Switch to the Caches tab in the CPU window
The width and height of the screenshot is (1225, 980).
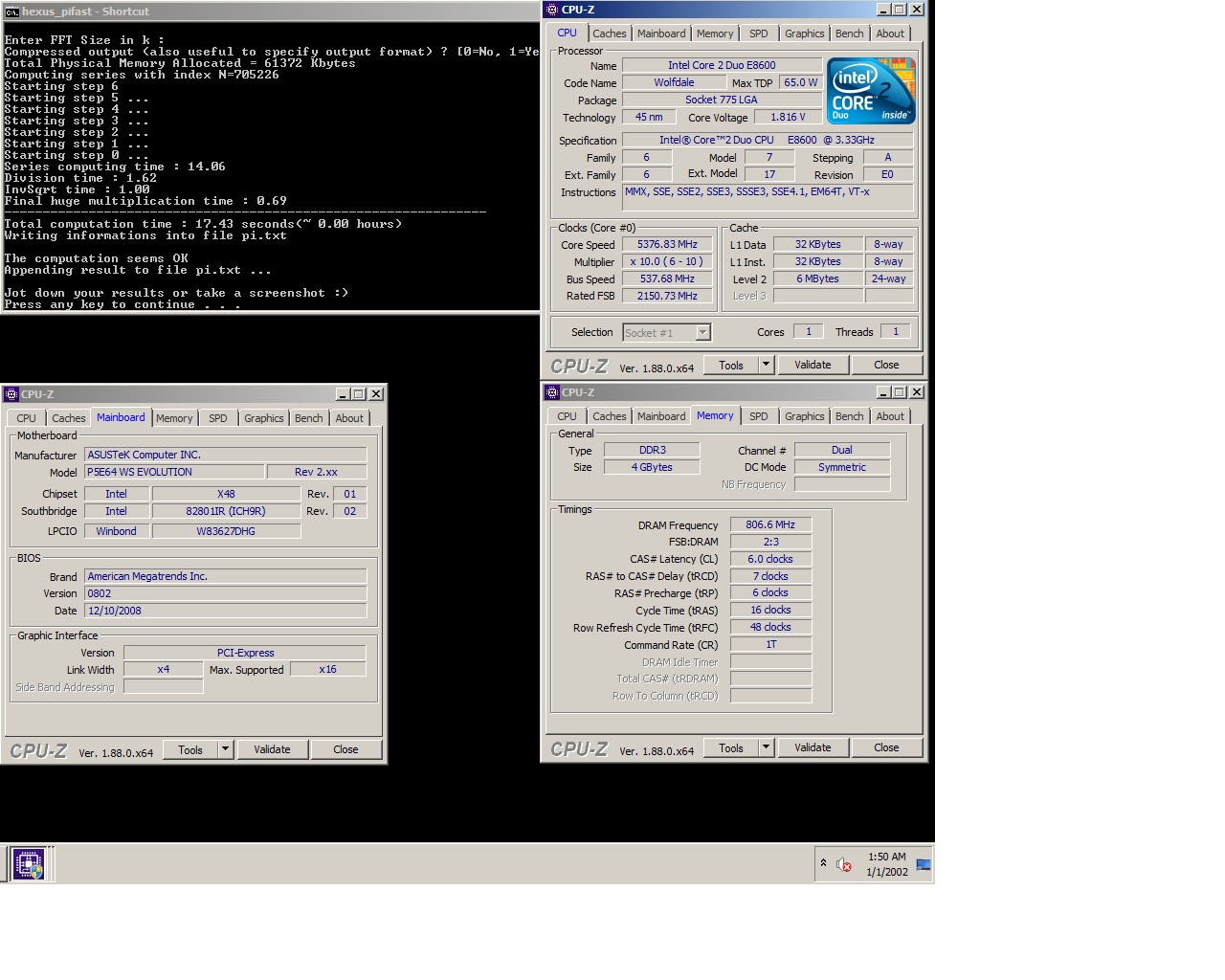(x=609, y=33)
